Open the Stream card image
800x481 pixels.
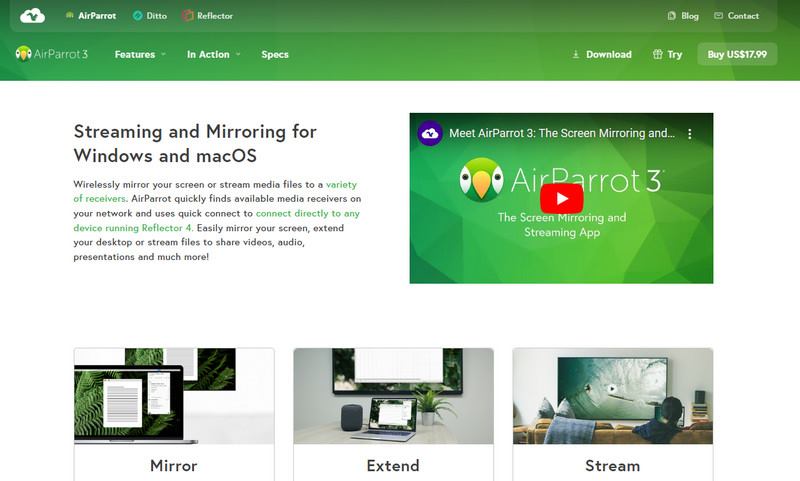613,396
